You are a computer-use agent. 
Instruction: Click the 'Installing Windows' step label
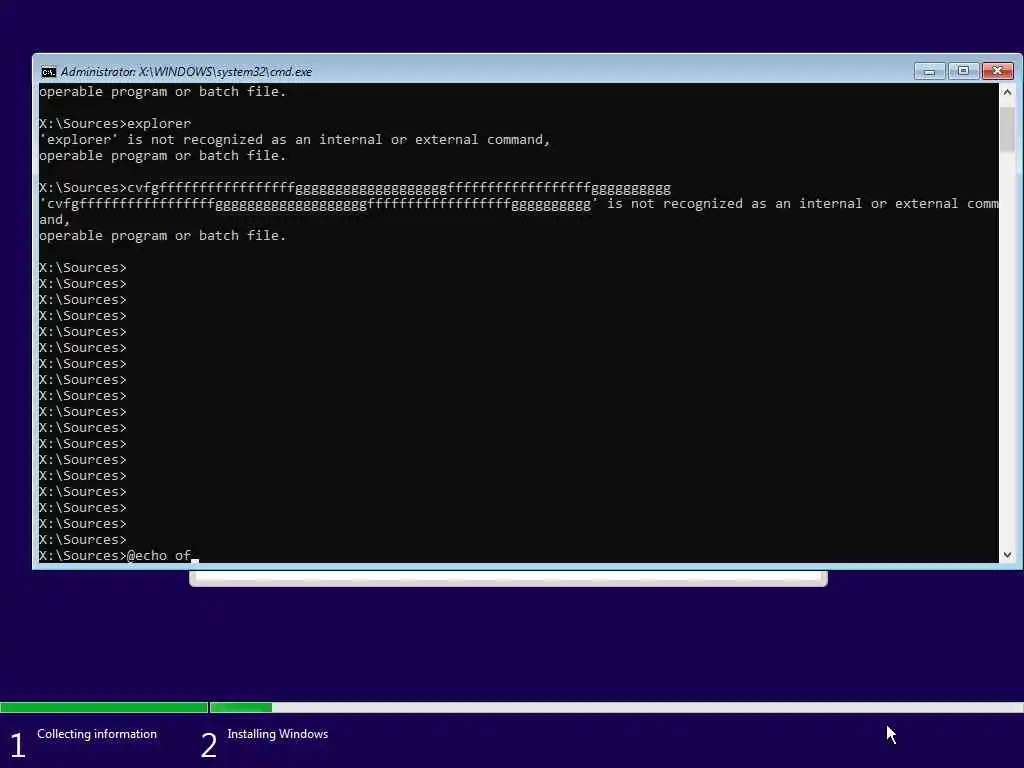[x=278, y=734]
